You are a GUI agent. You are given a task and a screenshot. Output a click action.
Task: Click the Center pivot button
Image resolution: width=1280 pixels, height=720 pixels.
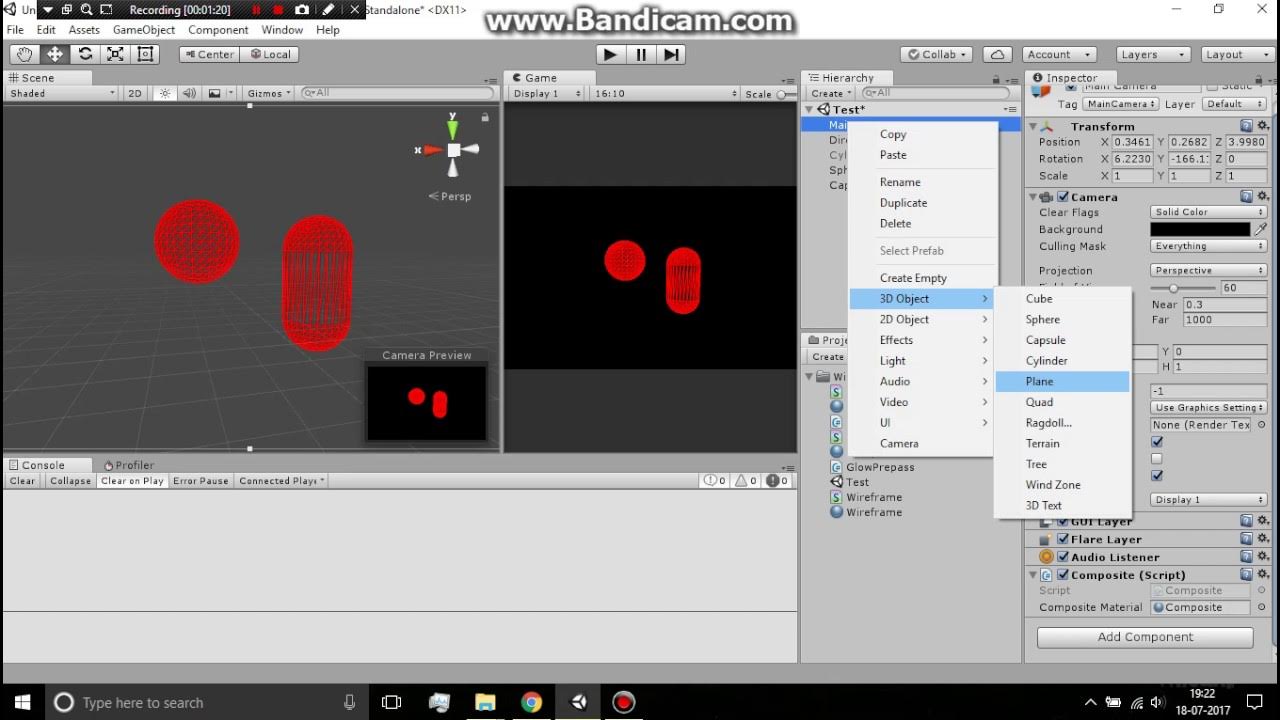[209, 54]
